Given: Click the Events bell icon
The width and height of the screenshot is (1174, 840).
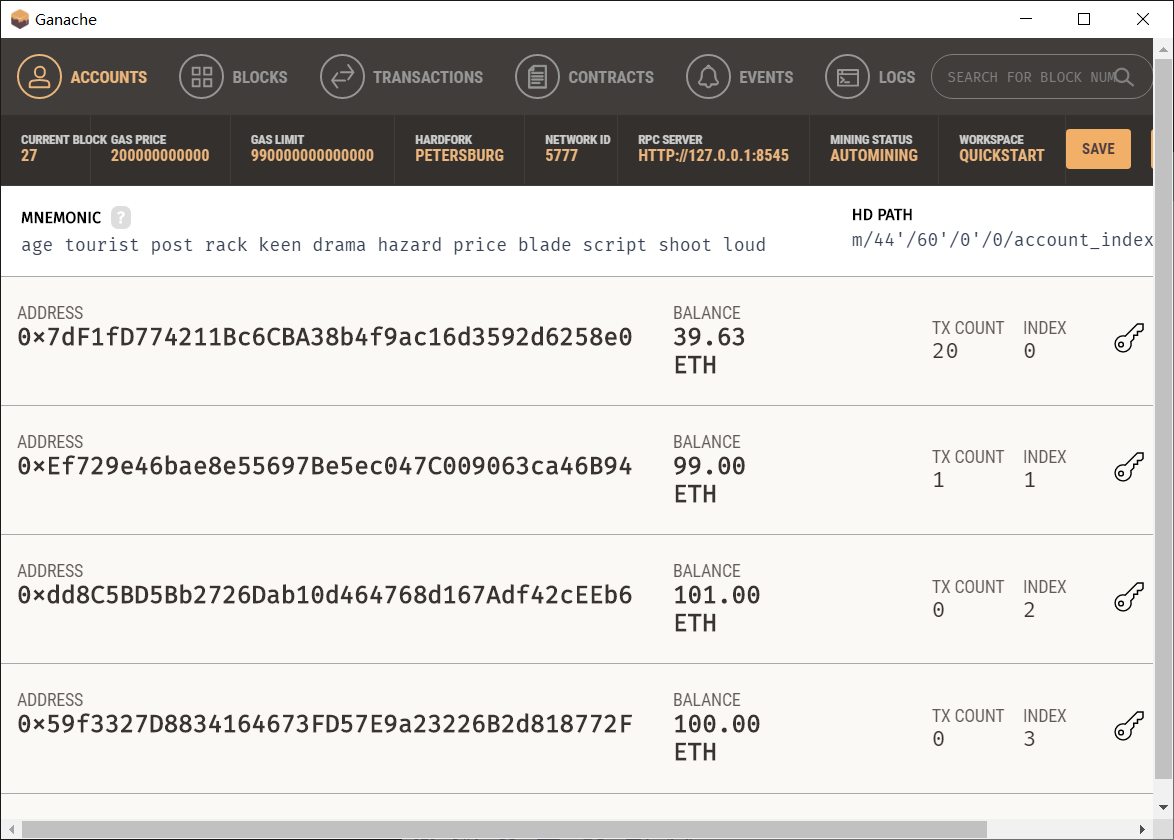Looking at the screenshot, I should tap(708, 77).
